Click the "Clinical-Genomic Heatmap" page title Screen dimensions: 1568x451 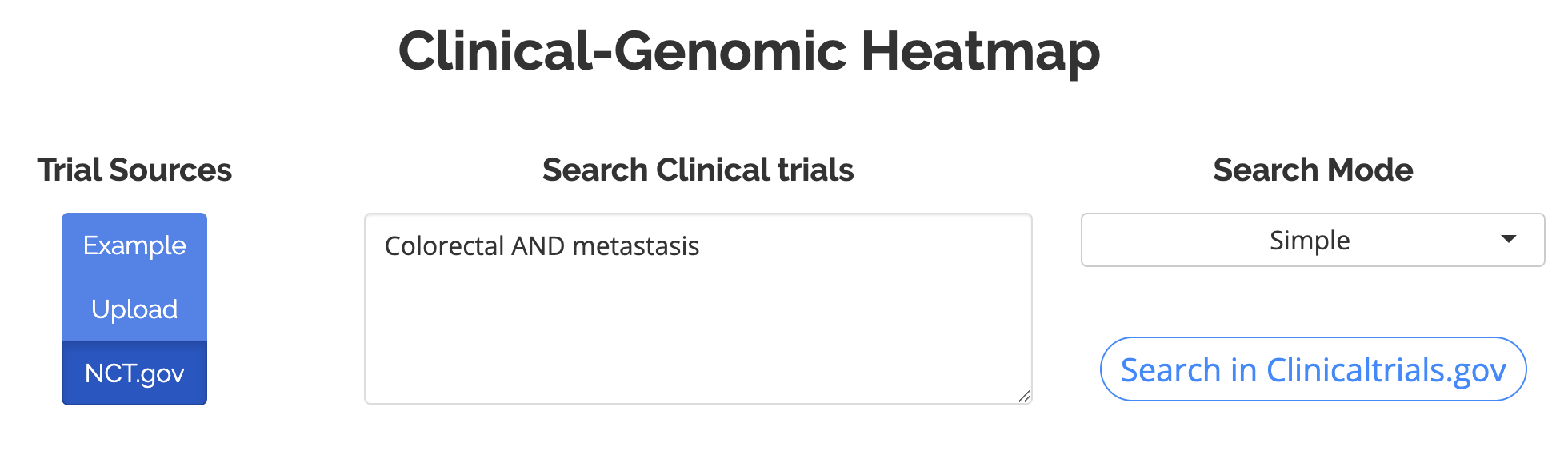point(749,51)
